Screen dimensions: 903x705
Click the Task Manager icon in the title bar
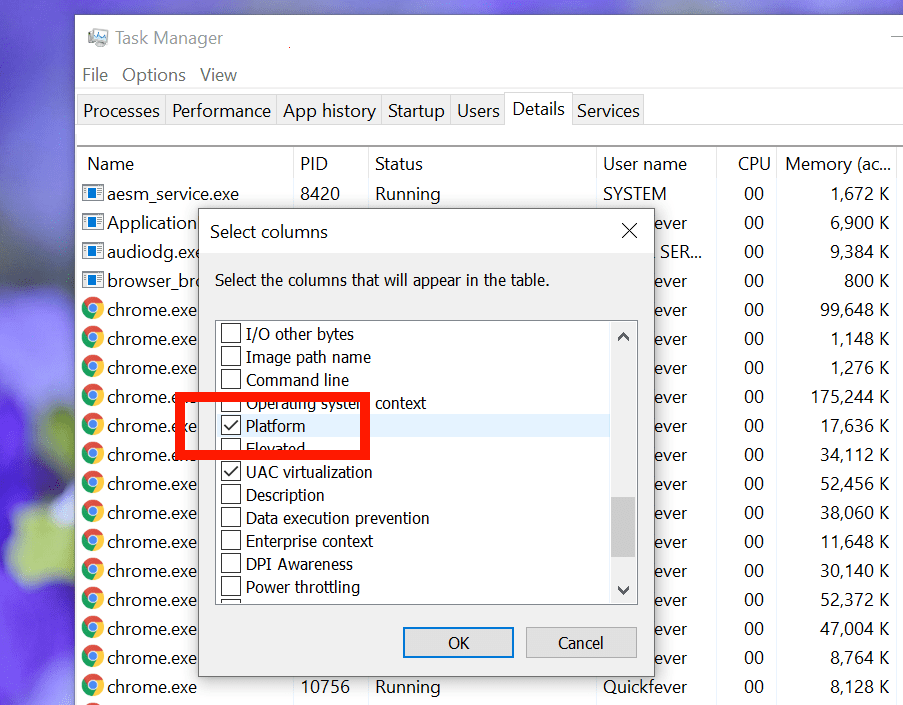coord(98,37)
